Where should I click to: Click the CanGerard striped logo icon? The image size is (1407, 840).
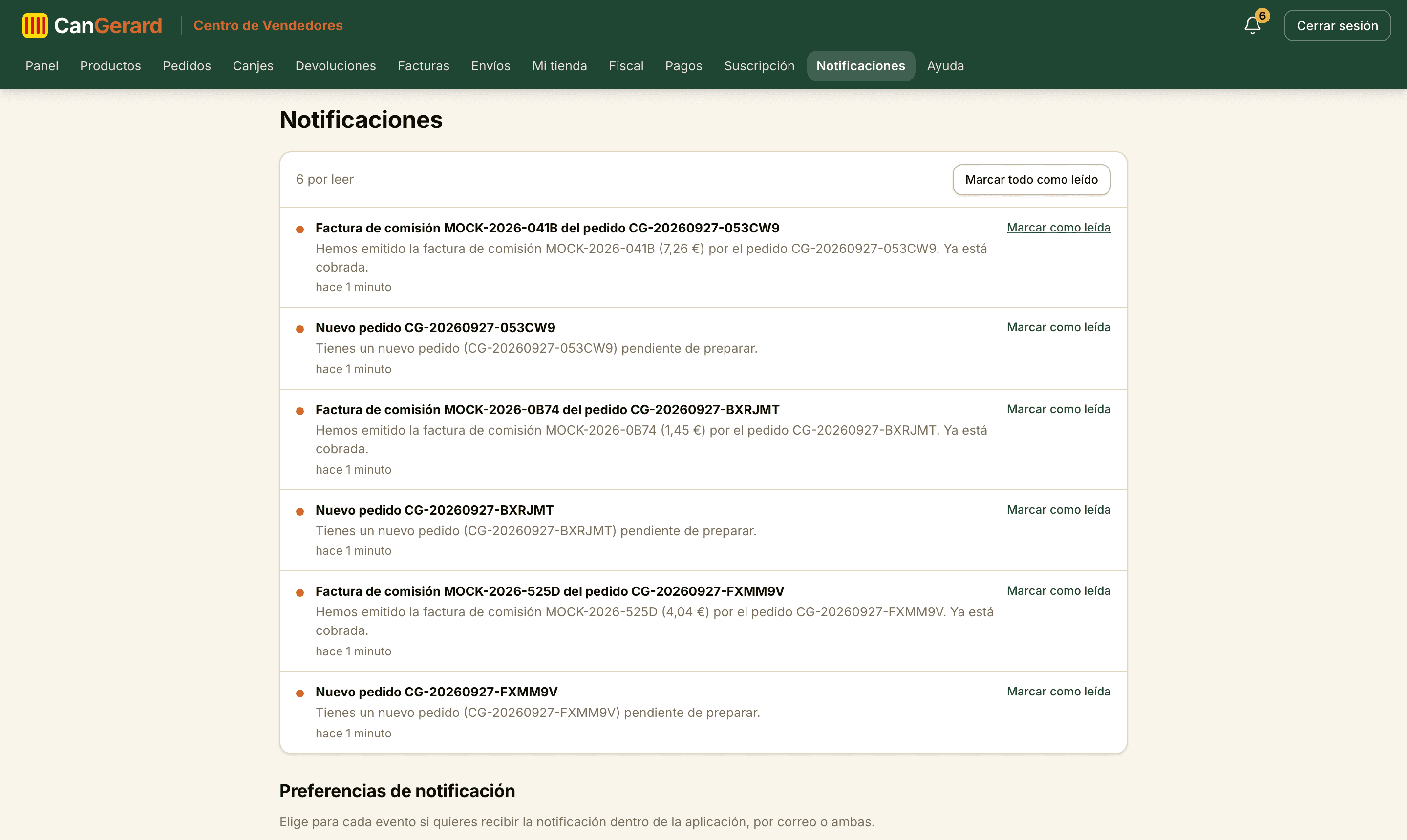[35, 25]
